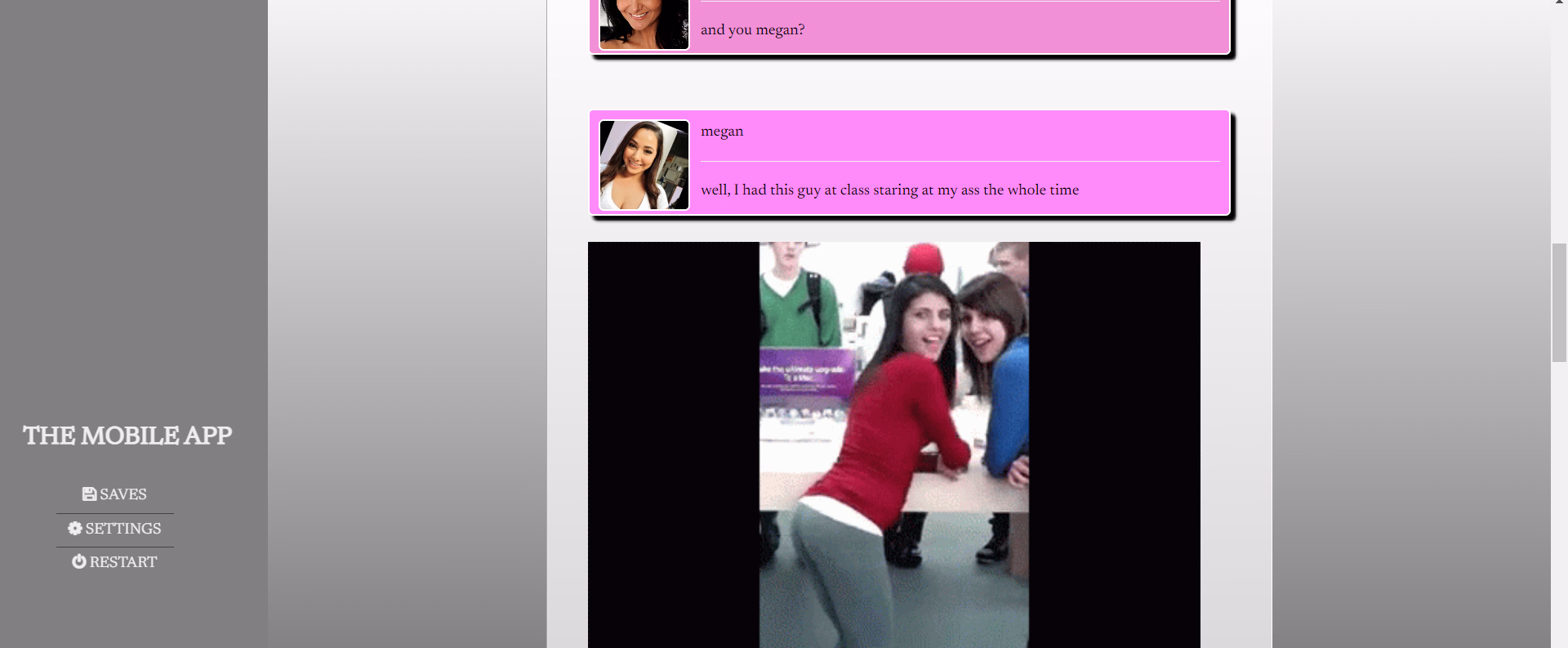Click the "megan" sender name
This screenshot has width=1568, height=648.
coord(722,131)
